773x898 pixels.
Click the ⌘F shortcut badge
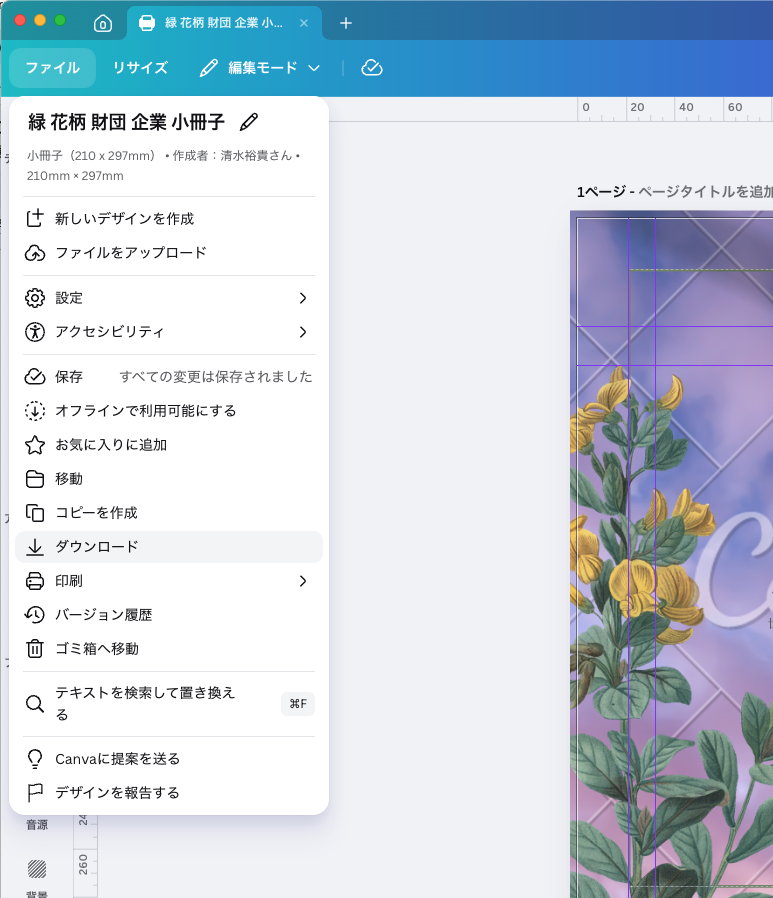coord(298,704)
